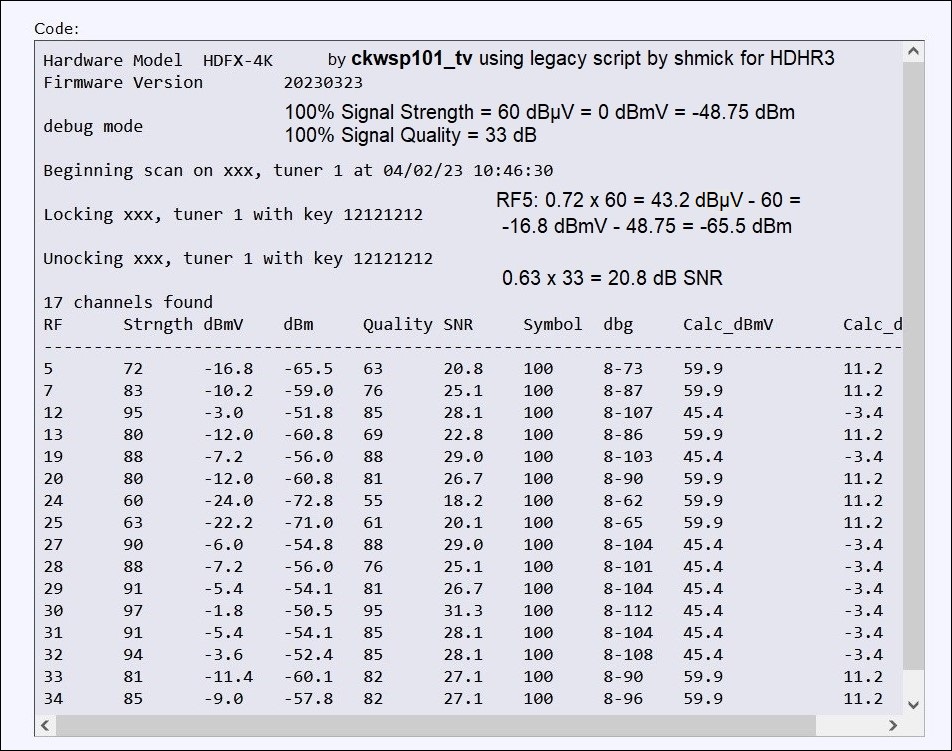The height and width of the screenshot is (751, 952).
Task: Click the dbg value '8-112' for RF 30
Action: click(628, 610)
